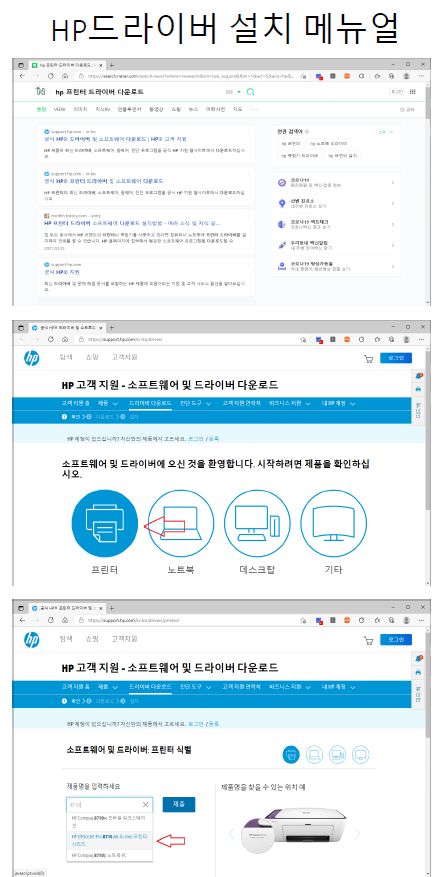The image size is (443, 877).
Task: Open result '공식 HP® 지원'
Action: 63,271
